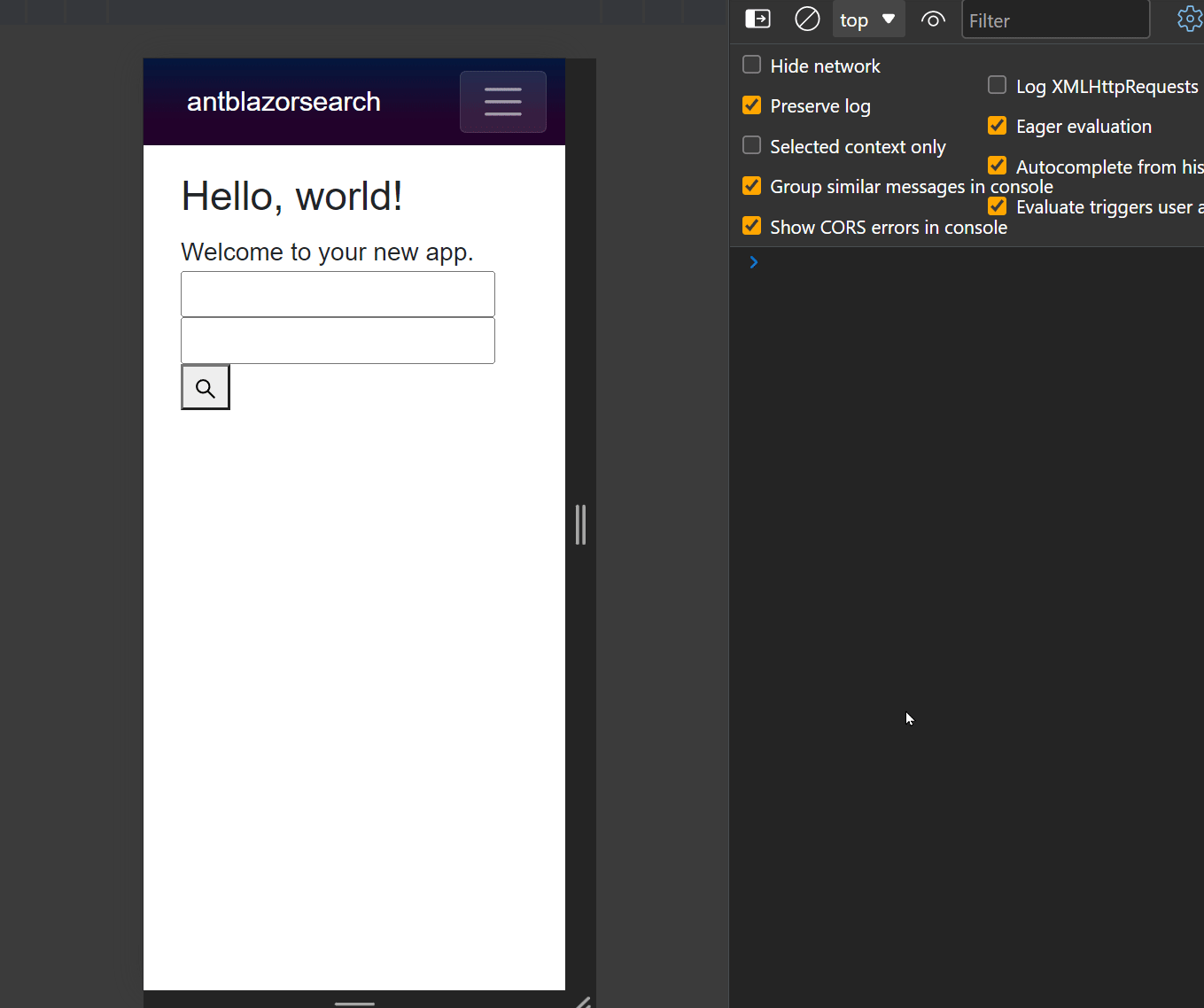Screen dimensions: 1204x1008
Task: Enable Selected context only
Action: click(x=751, y=144)
